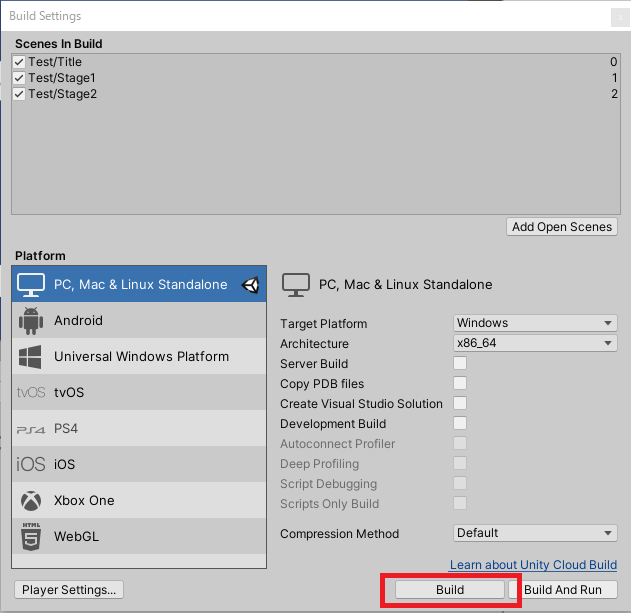Click the Scenes In Build heading
The width and height of the screenshot is (631, 613).
coord(59,43)
